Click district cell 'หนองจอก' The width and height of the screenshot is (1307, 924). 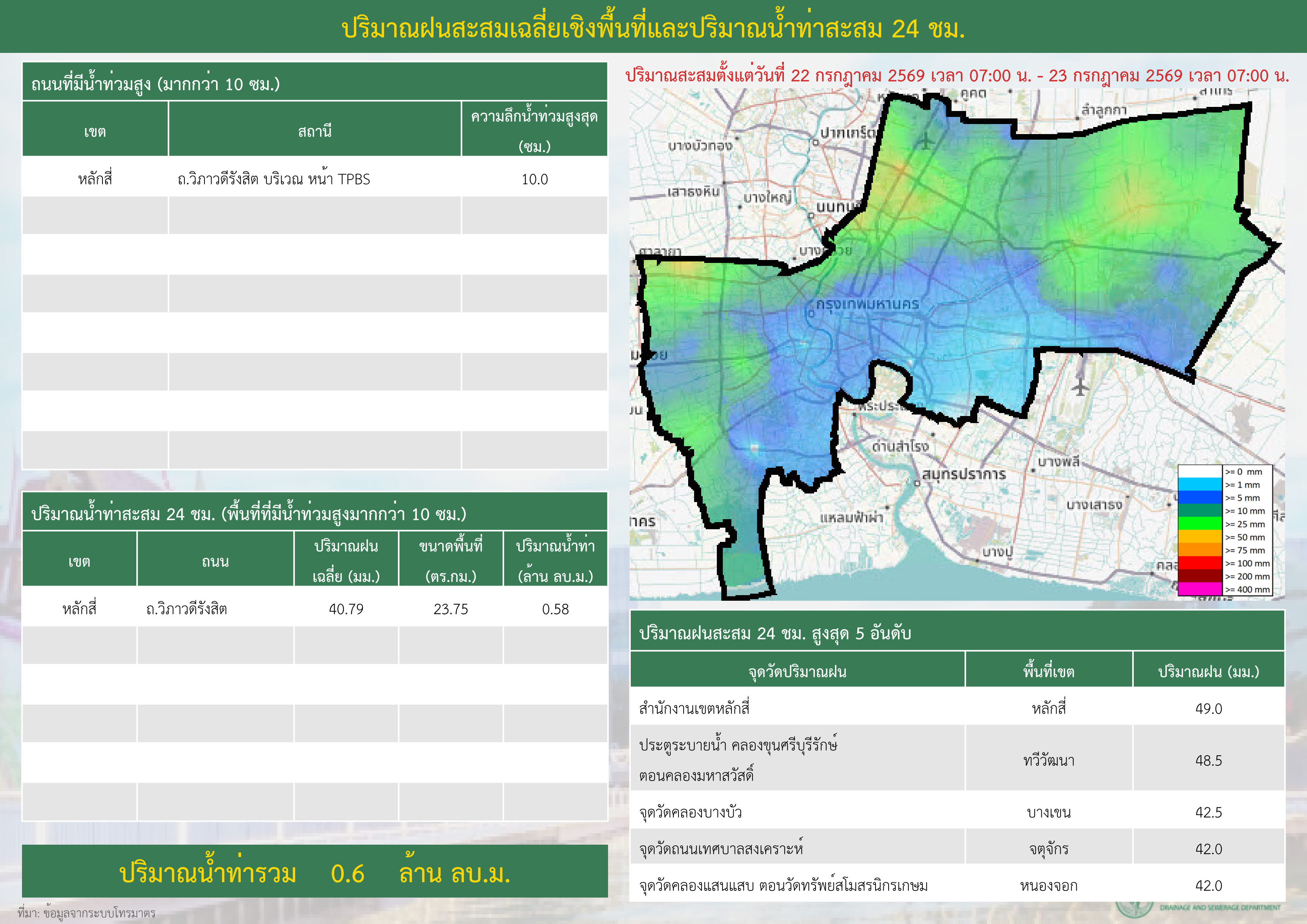pyautogui.click(x=1048, y=886)
